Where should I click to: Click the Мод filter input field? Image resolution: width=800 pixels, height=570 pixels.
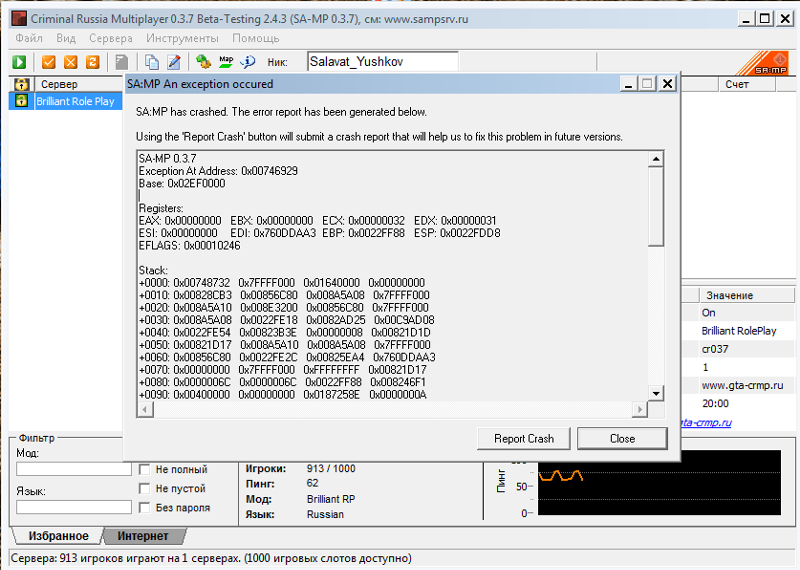point(74,469)
